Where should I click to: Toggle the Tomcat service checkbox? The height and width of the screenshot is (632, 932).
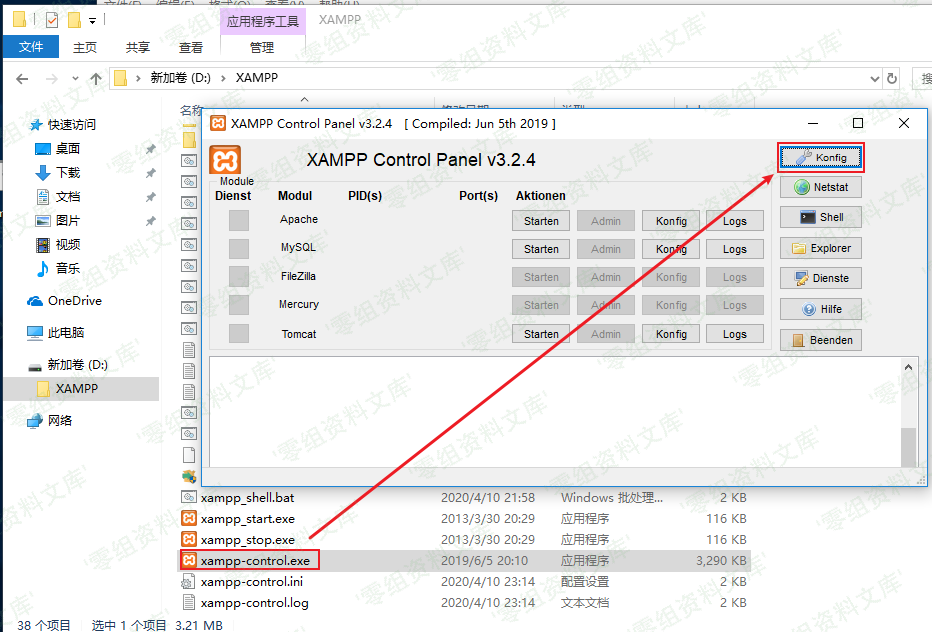[x=239, y=333]
